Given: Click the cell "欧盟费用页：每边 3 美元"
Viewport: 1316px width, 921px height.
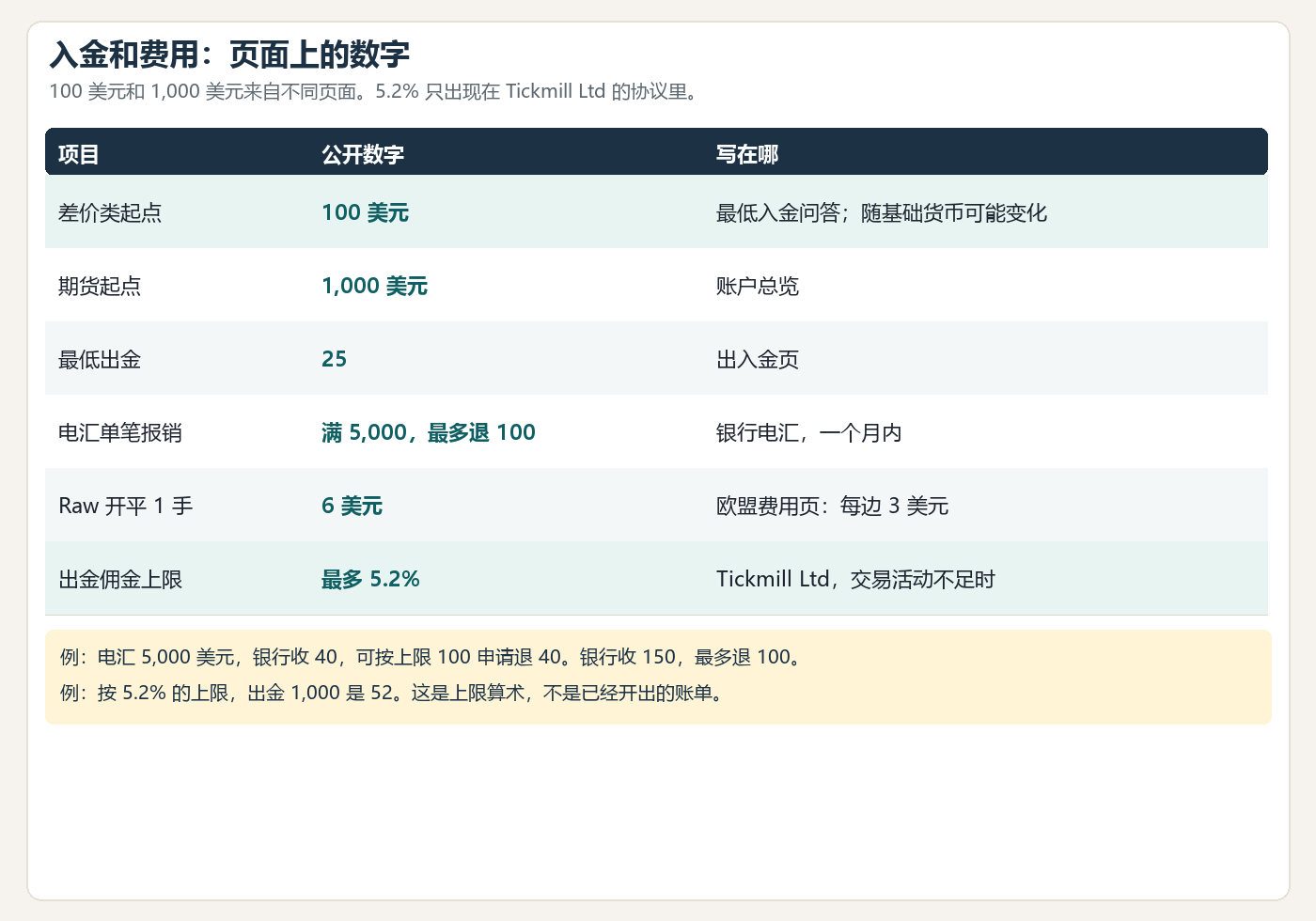Looking at the screenshot, I should click(833, 506).
